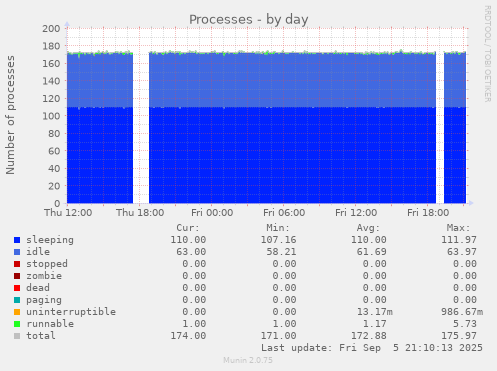Image resolution: width=497 pixels, height=371 pixels.
Task: Click the 'idle' legend label
Action: coord(38,252)
